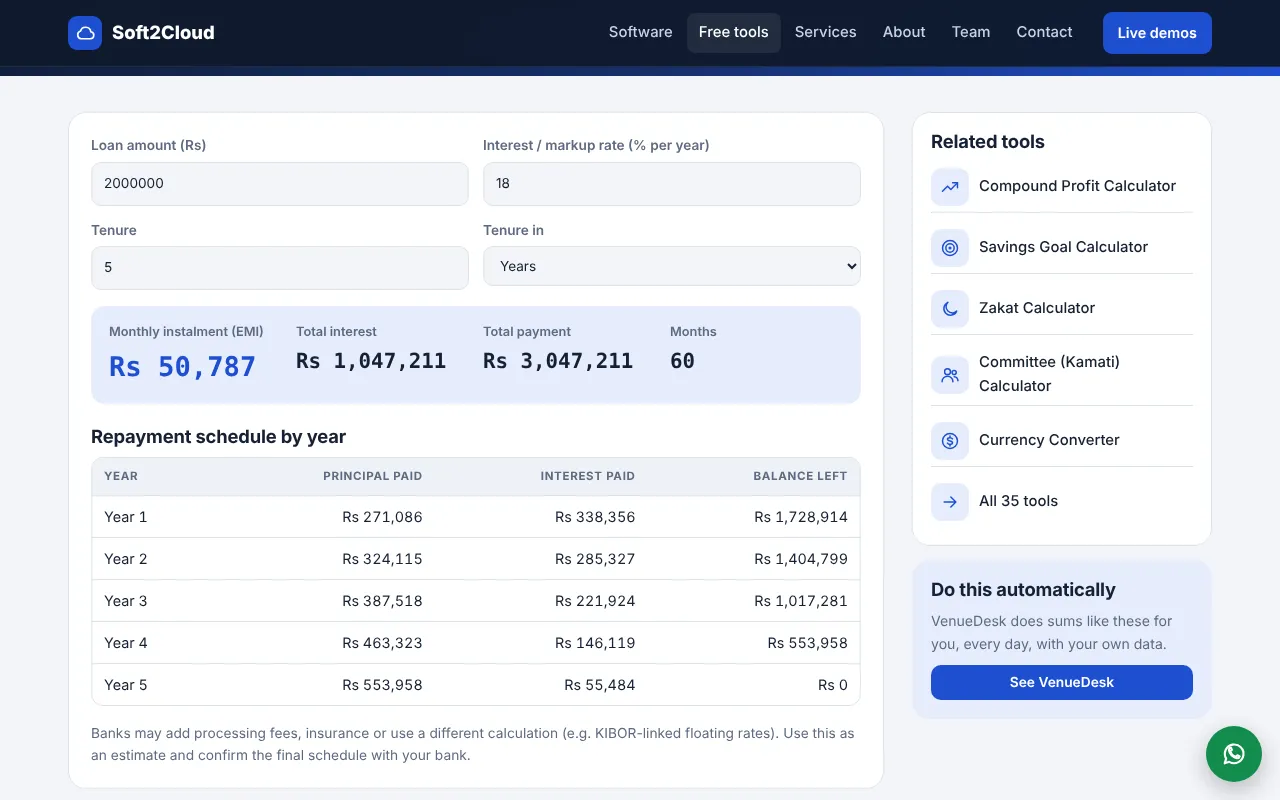Focus the Loan amount input field
Viewport: 1280px width, 800px height.
coord(280,184)
